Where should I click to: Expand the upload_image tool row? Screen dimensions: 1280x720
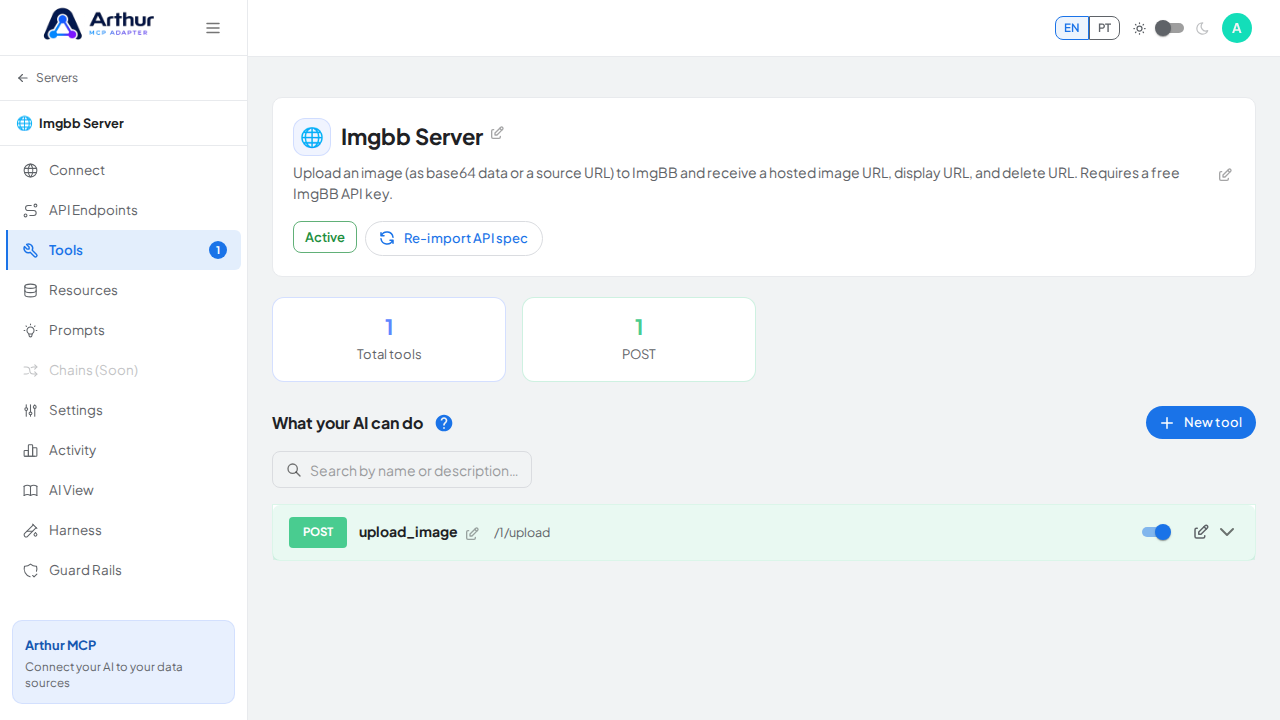[1227, 532]
